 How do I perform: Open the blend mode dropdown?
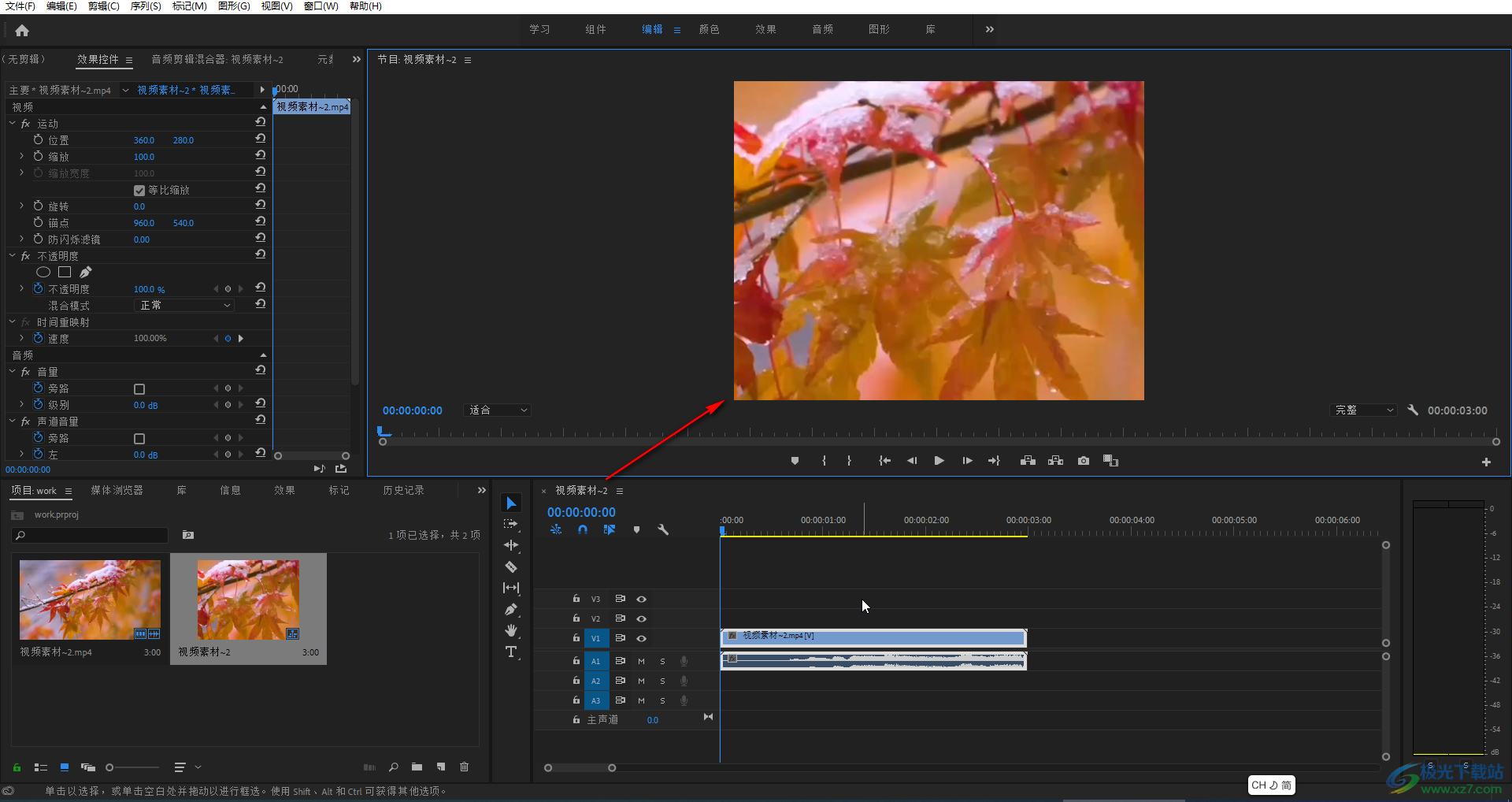pyautogui.click(x=185, y=306)
